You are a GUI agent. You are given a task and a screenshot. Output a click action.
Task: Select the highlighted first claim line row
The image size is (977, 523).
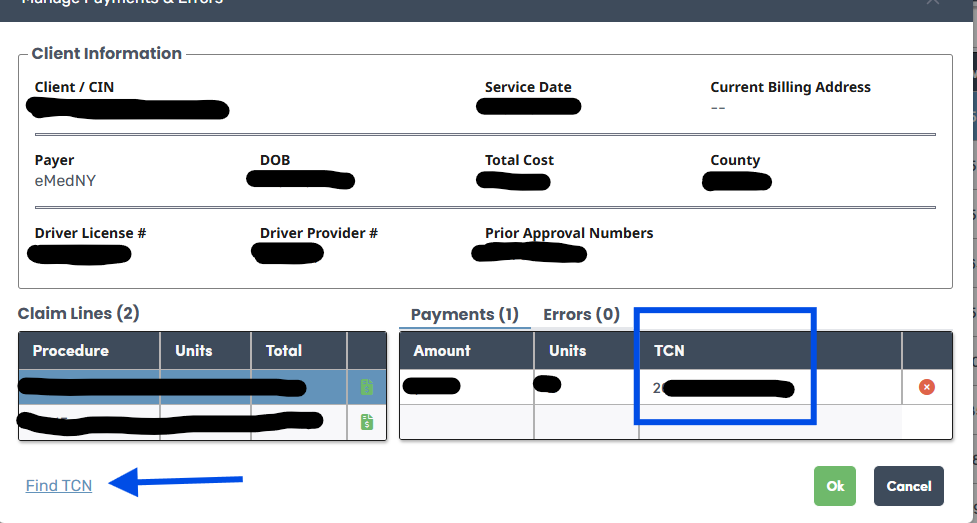[180, 387]
